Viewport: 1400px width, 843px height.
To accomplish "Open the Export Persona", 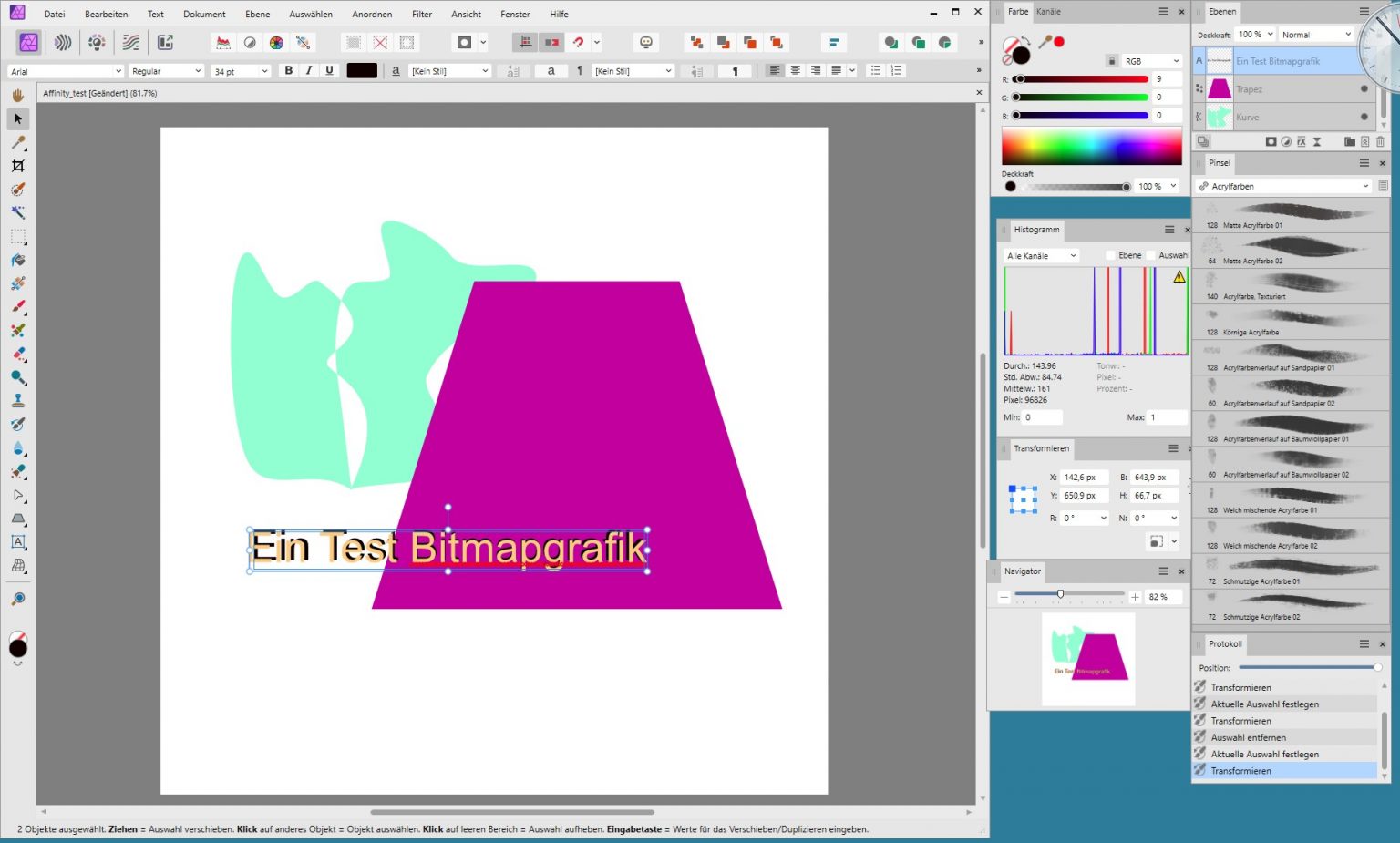I will [x=165, y=43].
